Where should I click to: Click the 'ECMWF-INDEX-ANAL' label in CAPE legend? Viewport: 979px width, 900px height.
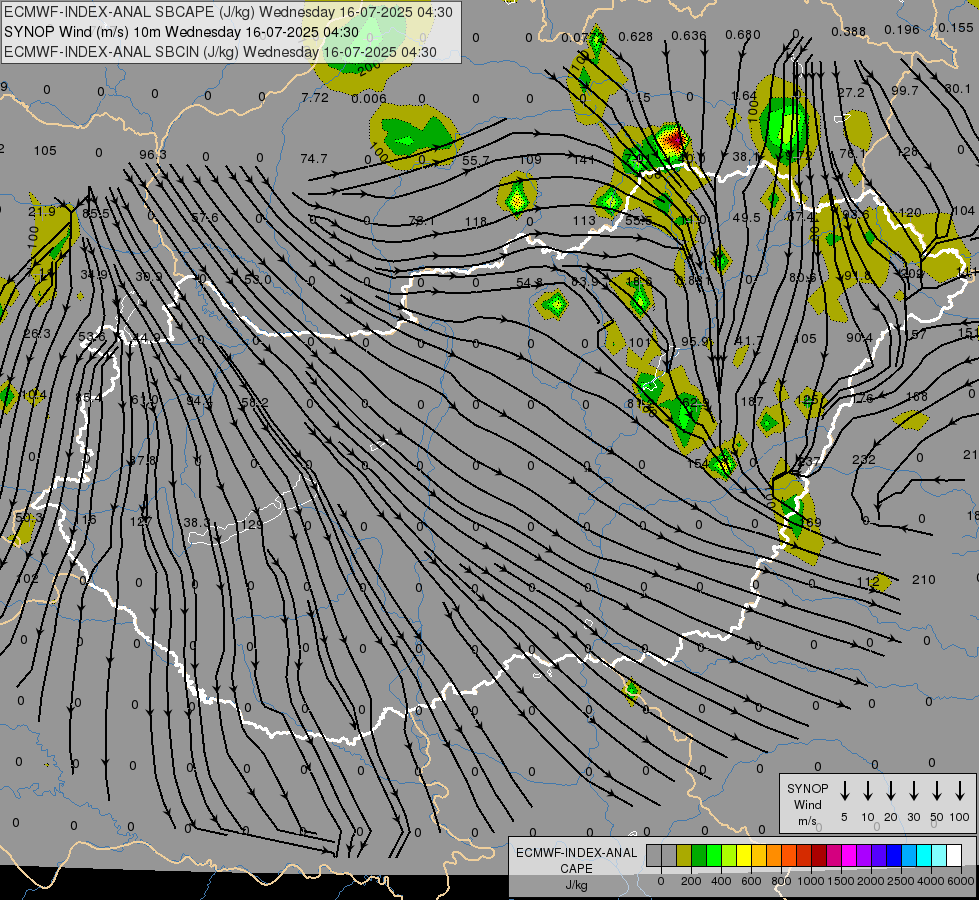point(576,853)
